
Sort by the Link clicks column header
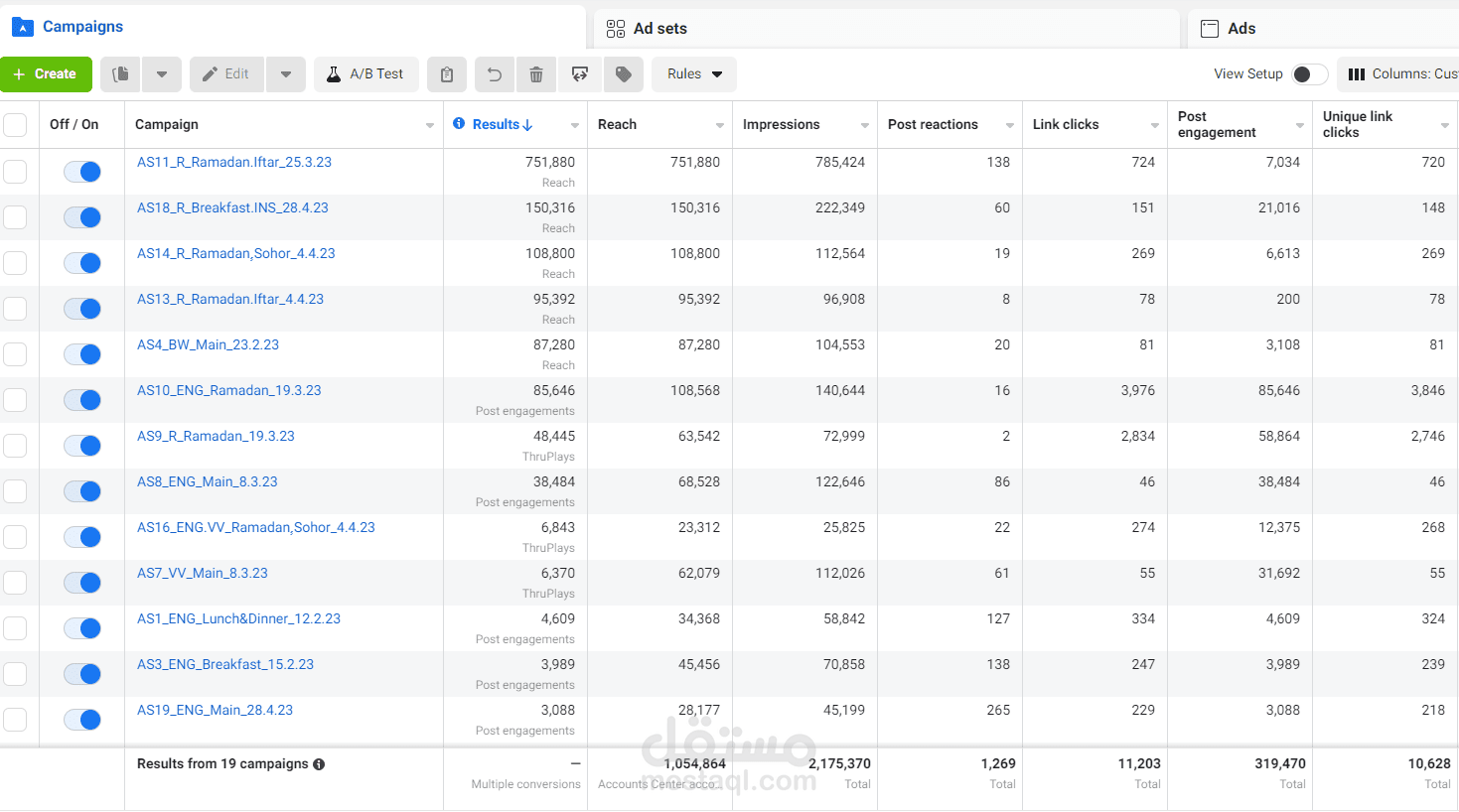pyautogui.click(x=1066, y=125)
